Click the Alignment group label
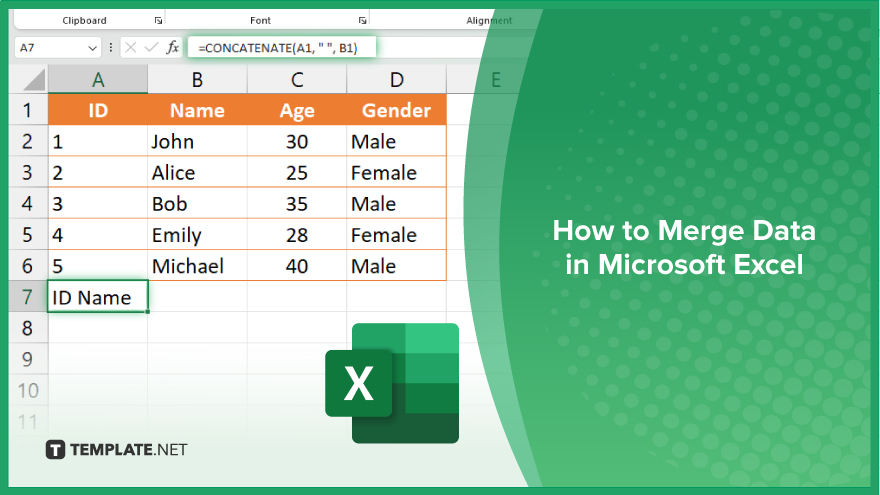The height and width of the screenshot is (495, 880). [489, 20]
